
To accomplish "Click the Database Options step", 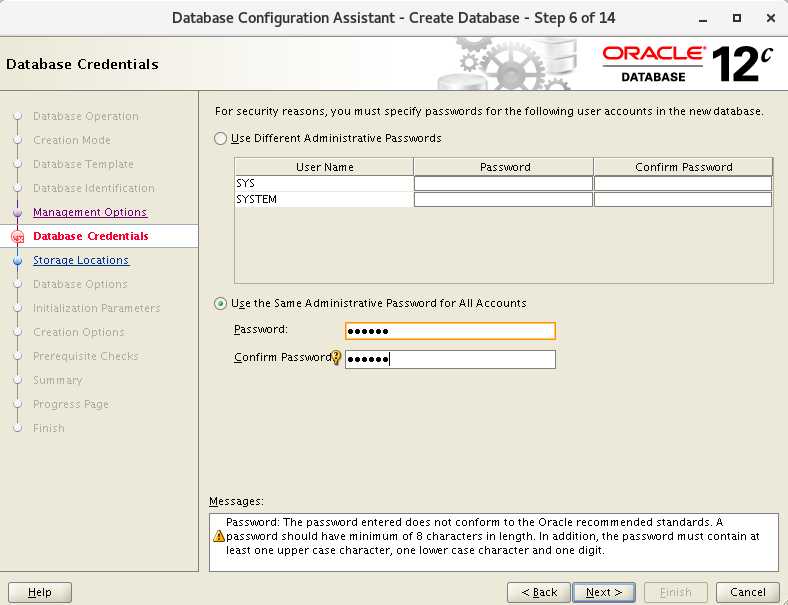I will point(80,284).
